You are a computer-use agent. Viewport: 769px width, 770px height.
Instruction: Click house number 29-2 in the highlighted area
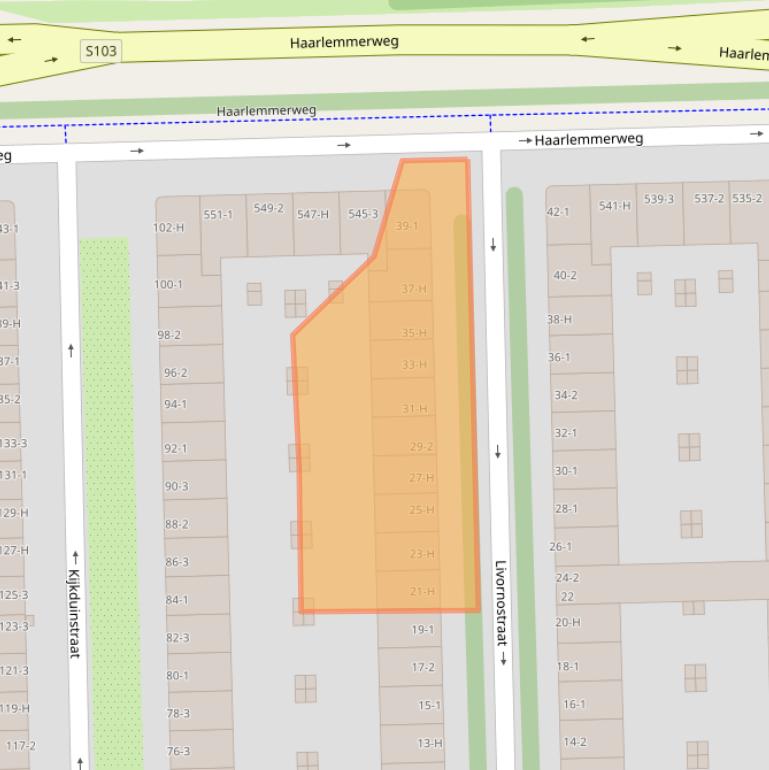tap(421, 447)
